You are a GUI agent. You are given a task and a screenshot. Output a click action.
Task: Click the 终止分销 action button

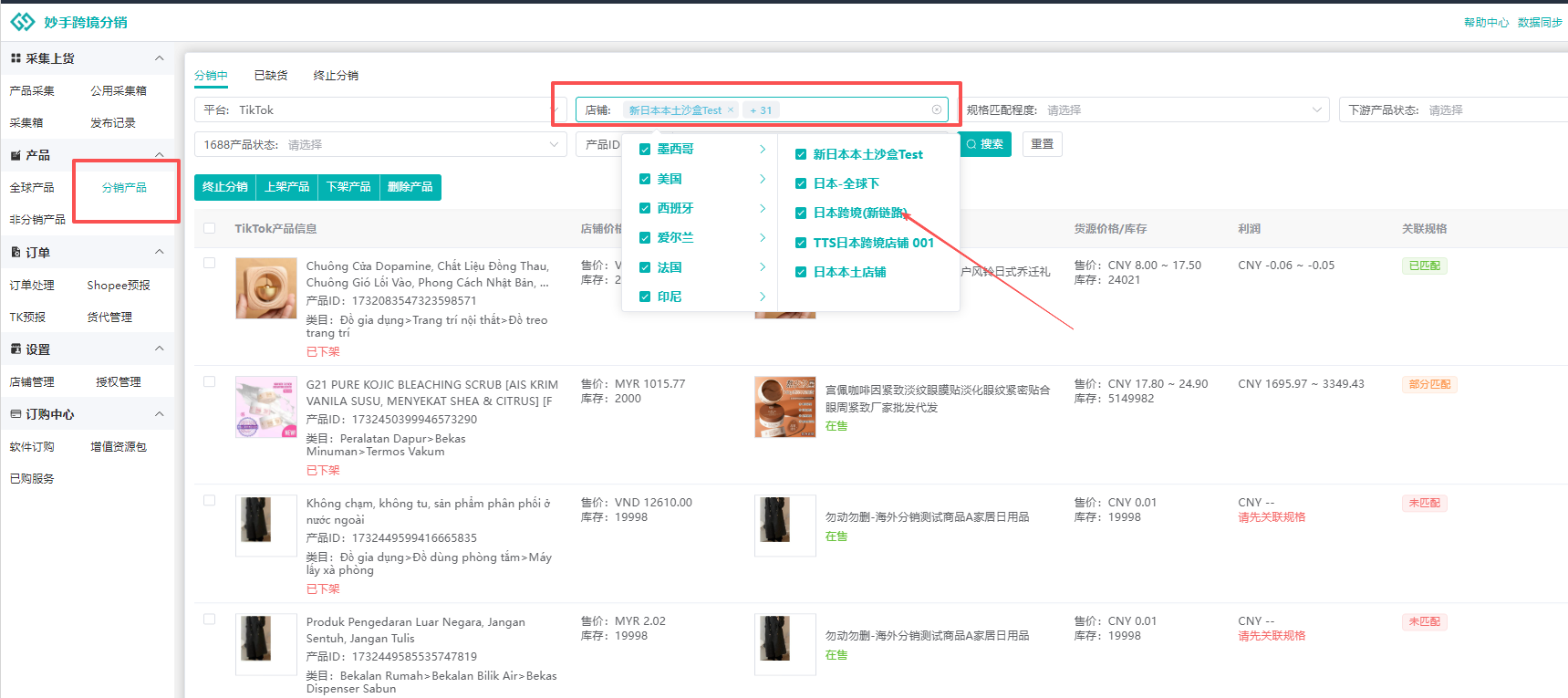click(225, 187)
